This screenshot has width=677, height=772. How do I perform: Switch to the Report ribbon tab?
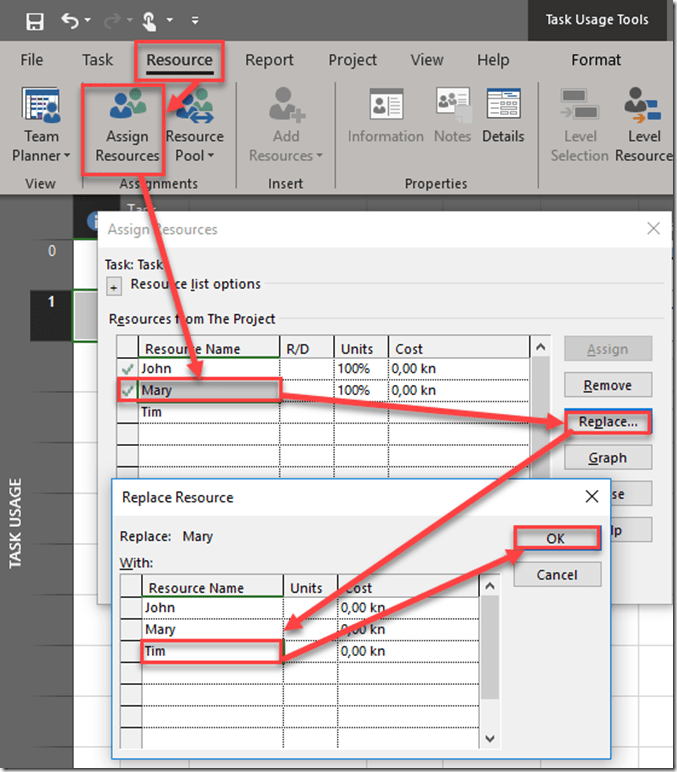point(269,60)
